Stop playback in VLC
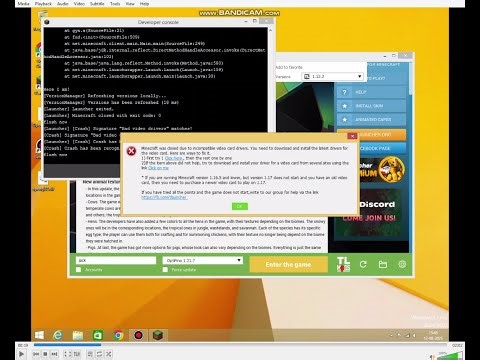The image size is (480, 360). pos(45,354)
